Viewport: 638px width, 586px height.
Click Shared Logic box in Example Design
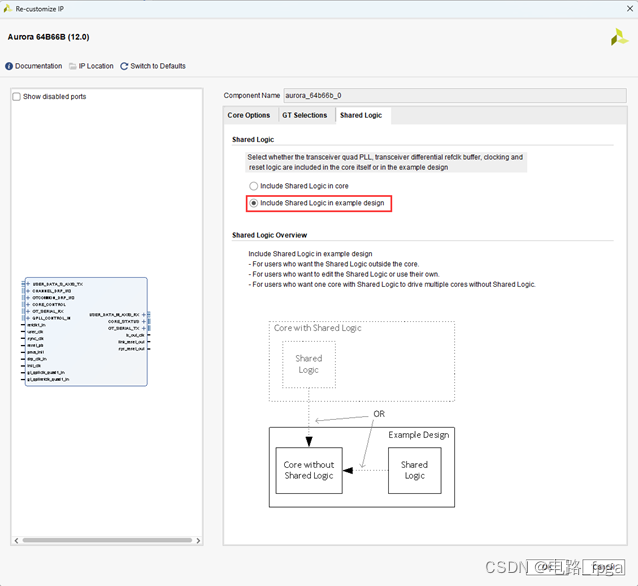[x=415, y=470]
